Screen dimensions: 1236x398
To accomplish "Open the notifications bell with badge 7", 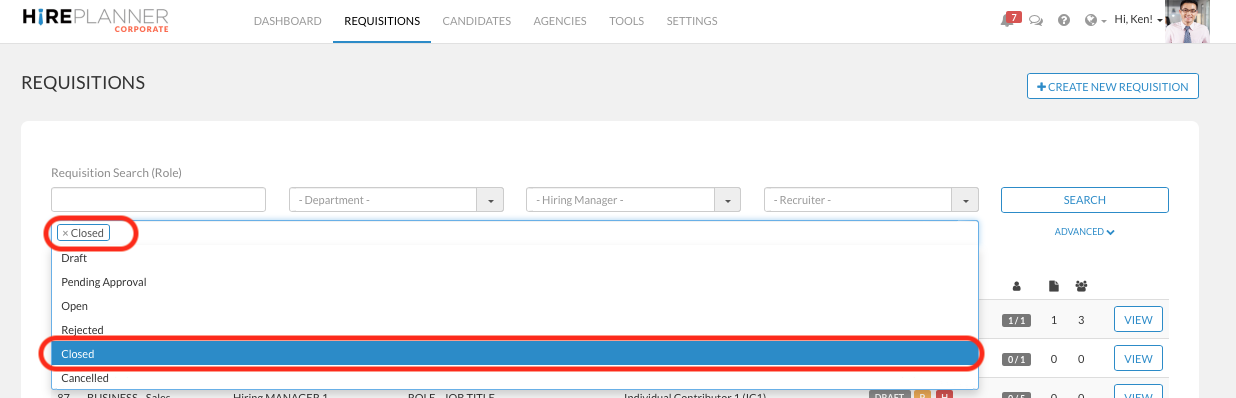I will pyautogui.click(x=1010, y=20).
